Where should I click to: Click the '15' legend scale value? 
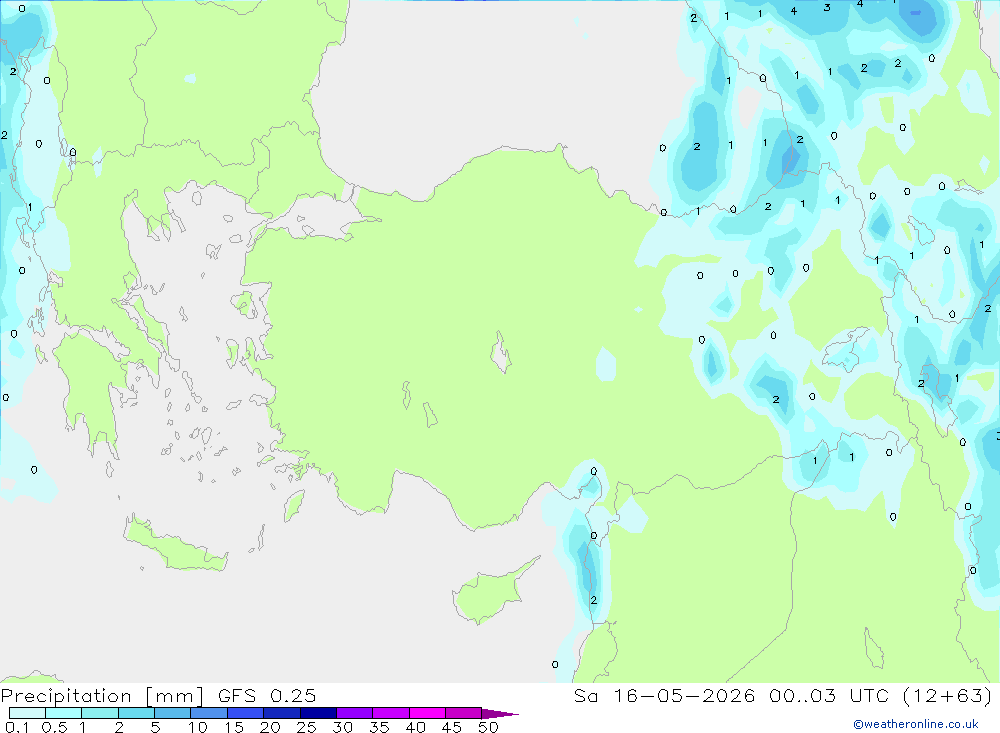click(234, 727)
